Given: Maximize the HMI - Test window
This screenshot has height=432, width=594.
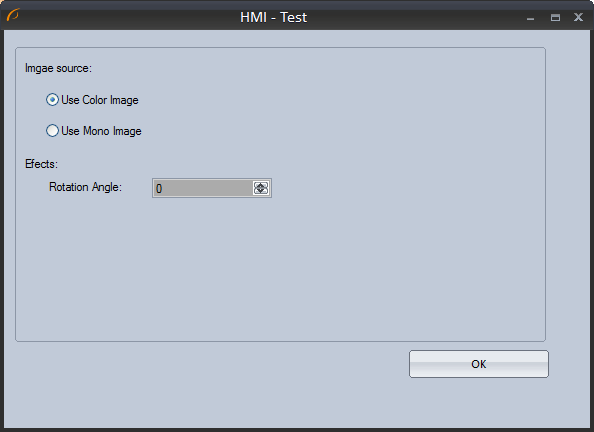Looking at the screenshot, I should 555,17.
